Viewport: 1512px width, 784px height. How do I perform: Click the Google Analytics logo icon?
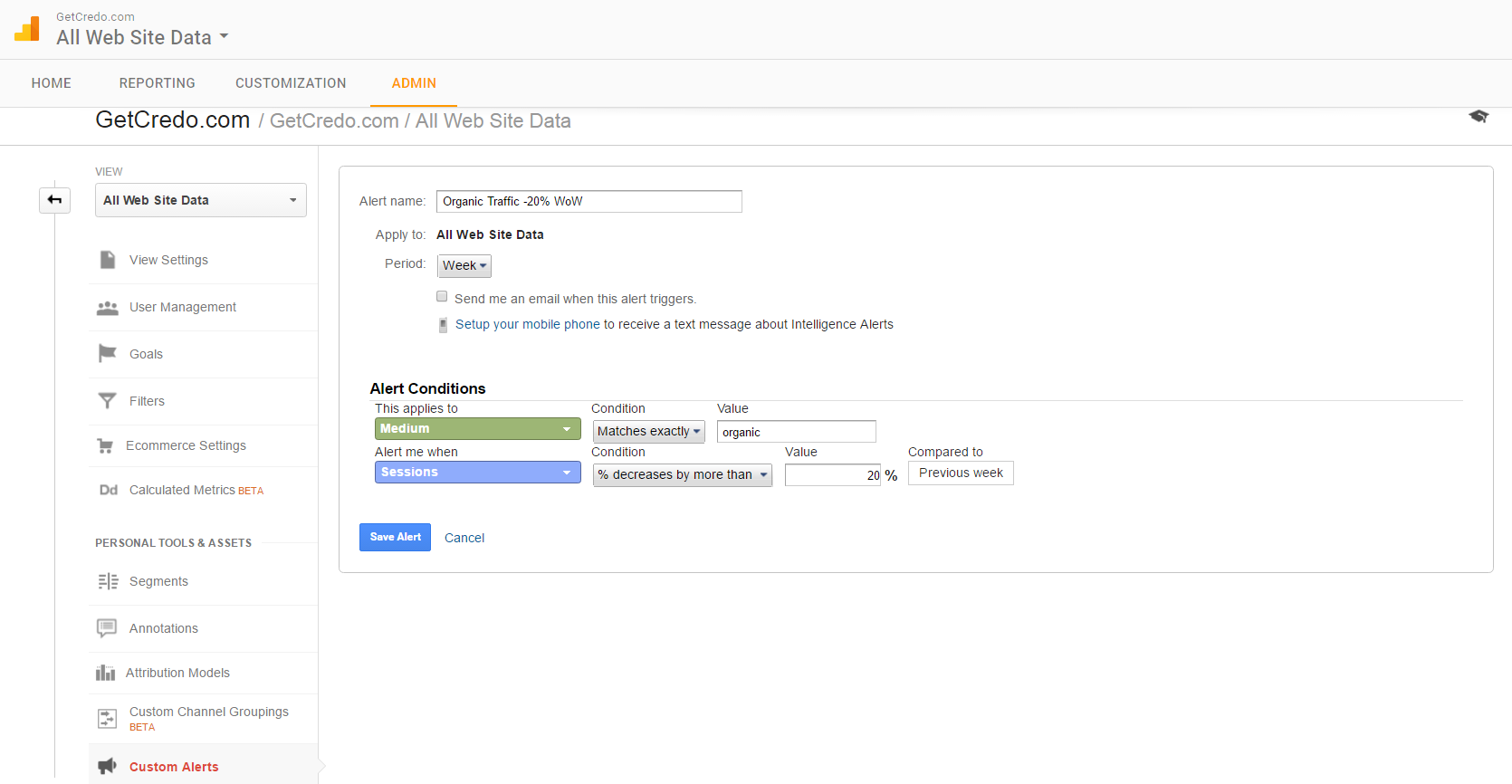click(27, 29)
